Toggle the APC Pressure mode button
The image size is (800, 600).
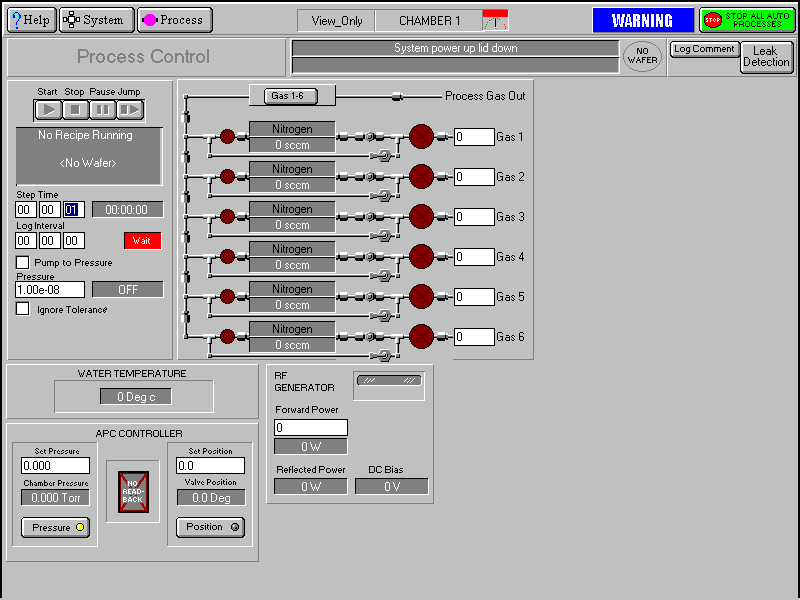tap(56, 527)
